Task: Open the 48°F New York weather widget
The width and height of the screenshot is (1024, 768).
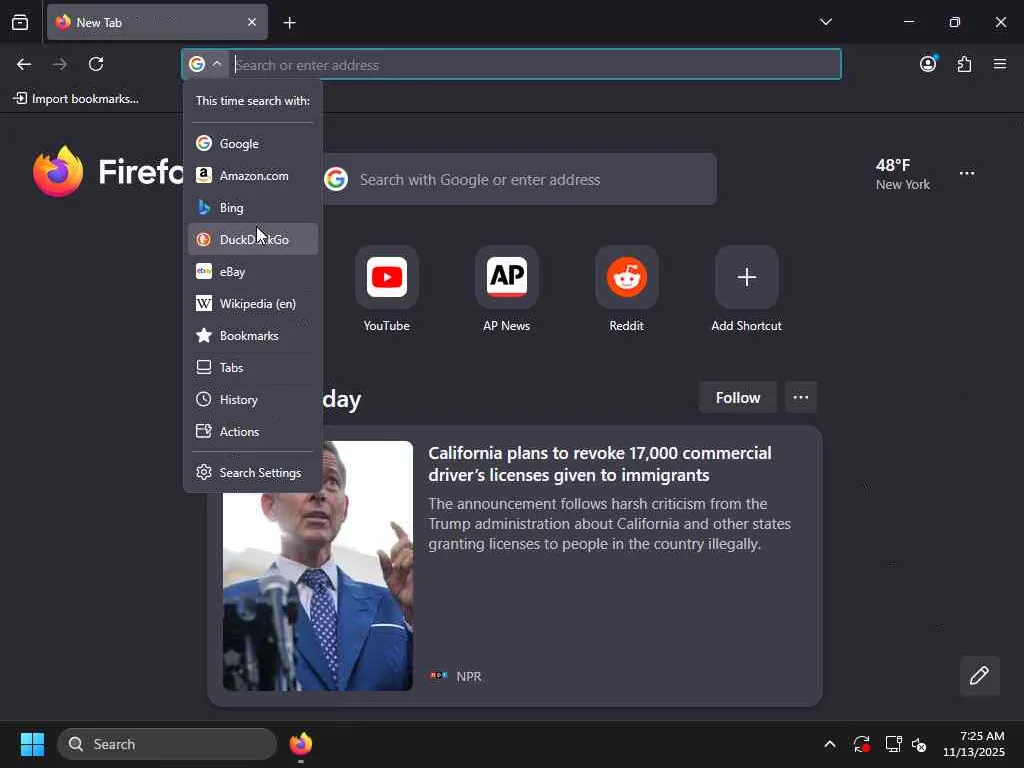Action: (903, 174)
